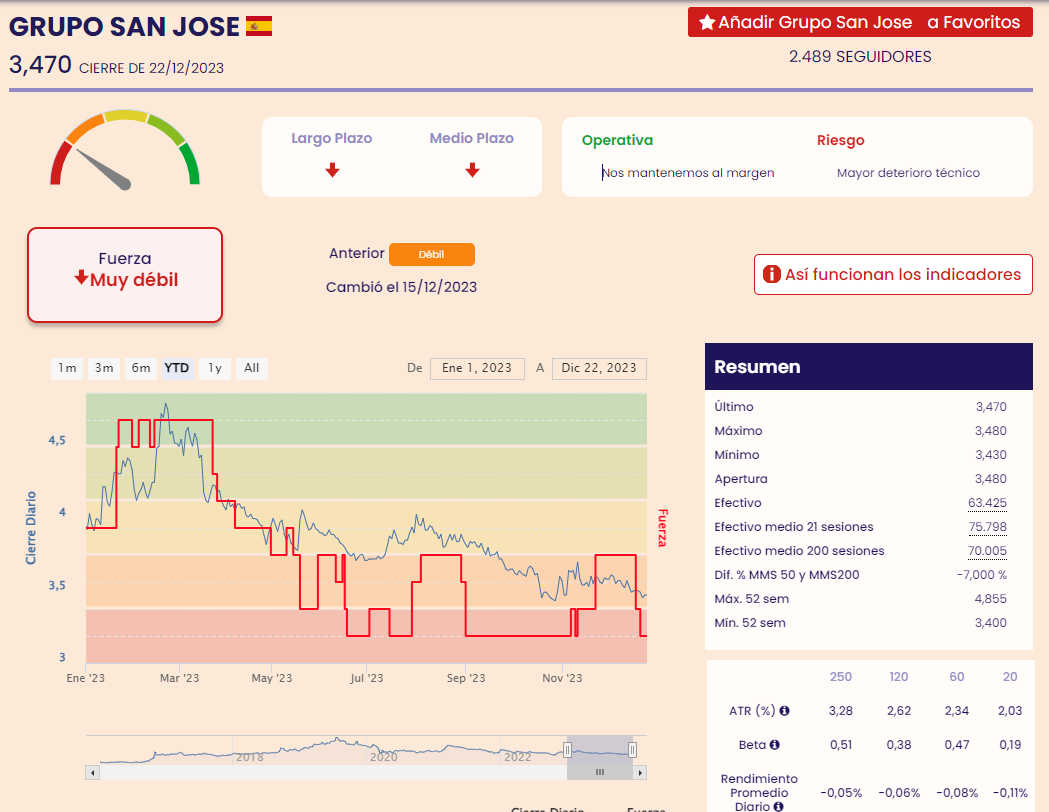Click the Efectivo medio 200 sesiones value 70.005
This screenshot has height=812, width=1049.
pyautogui.click(x=987, y=551)
